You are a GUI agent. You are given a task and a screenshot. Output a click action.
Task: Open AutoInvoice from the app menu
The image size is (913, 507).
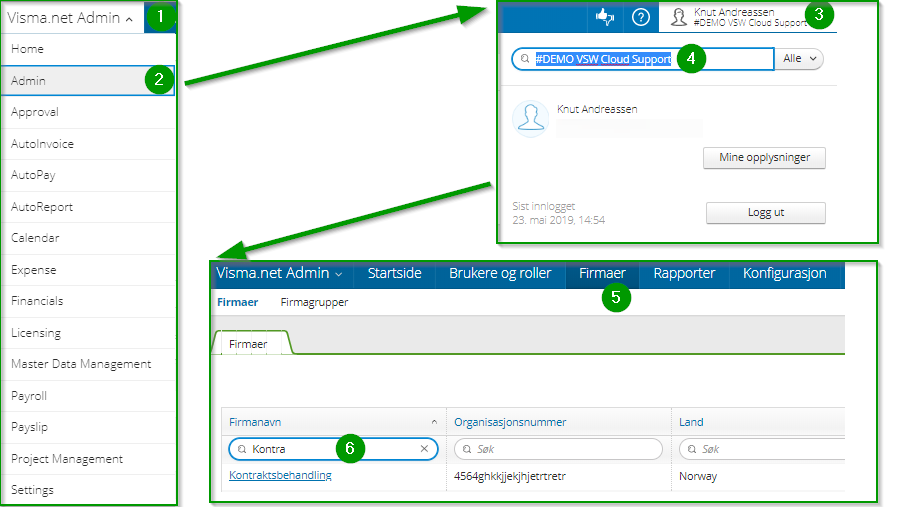[x=89, y=144]
